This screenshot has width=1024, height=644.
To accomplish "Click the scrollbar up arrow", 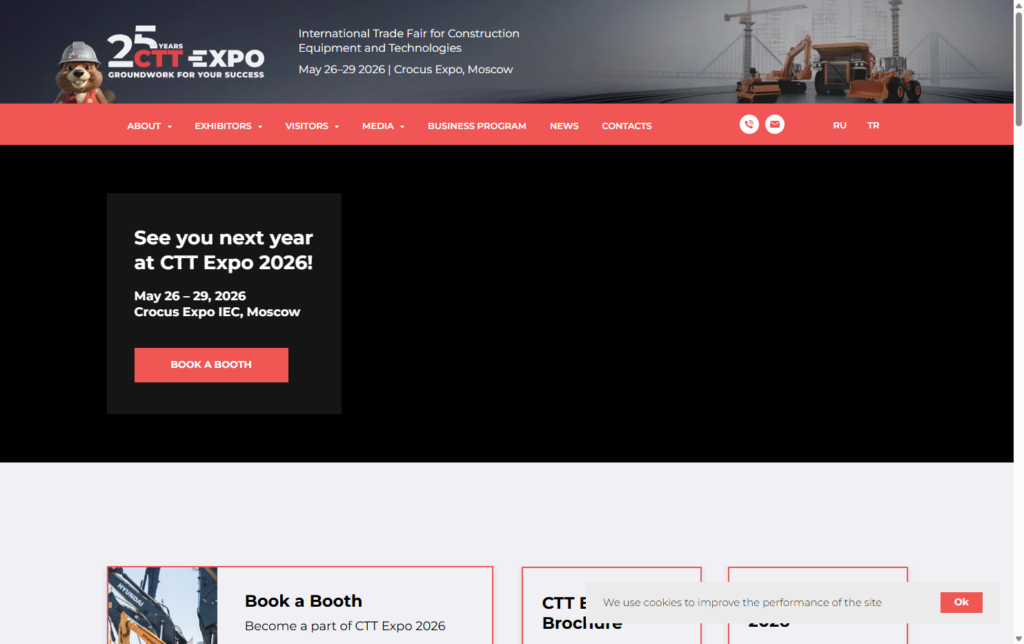I will (1018, 6).
